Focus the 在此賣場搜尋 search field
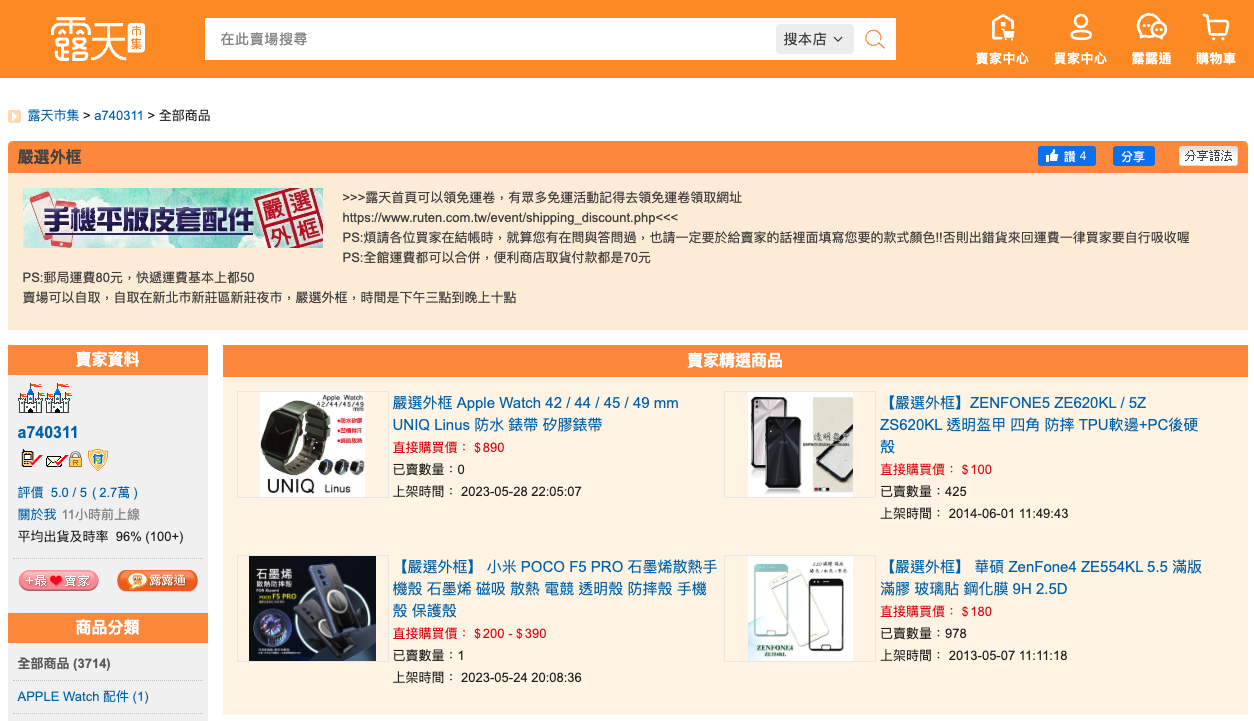This screenshot has height=721, width=1254. (490, 39)
